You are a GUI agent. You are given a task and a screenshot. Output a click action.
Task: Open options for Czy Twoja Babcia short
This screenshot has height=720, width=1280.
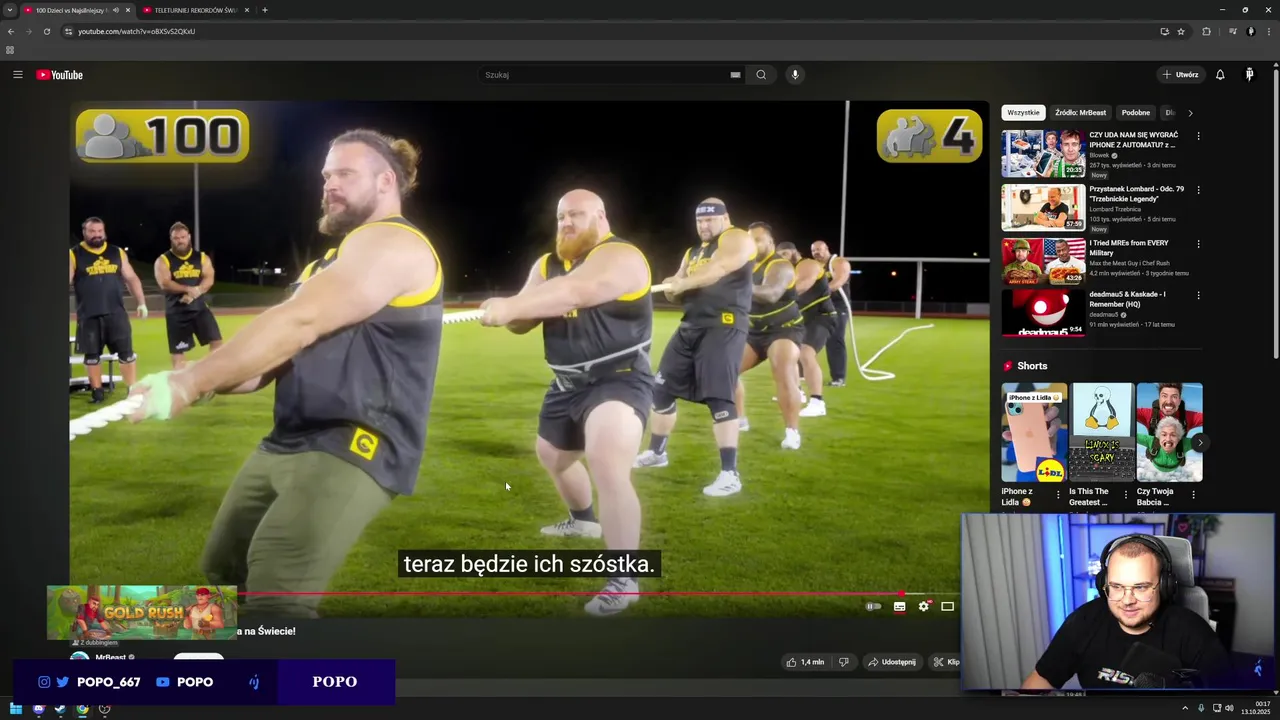click(x=1193, y=493)
